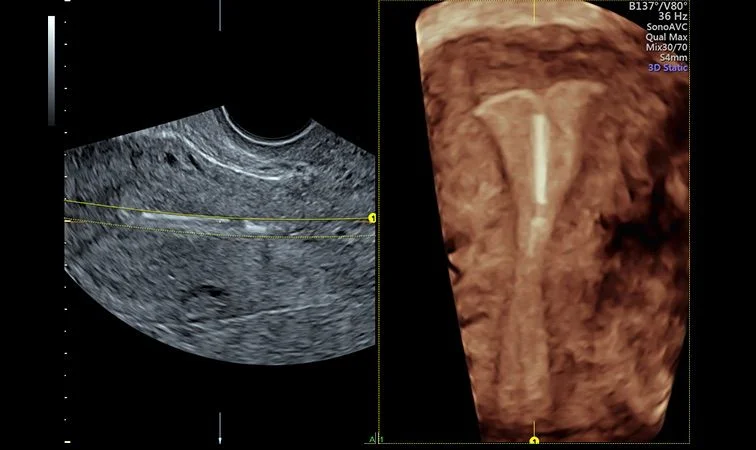The height and width of the screenshot is (450, 756).
Task: Click the brown 3D rendered uterus image
Action: (553, 220)
